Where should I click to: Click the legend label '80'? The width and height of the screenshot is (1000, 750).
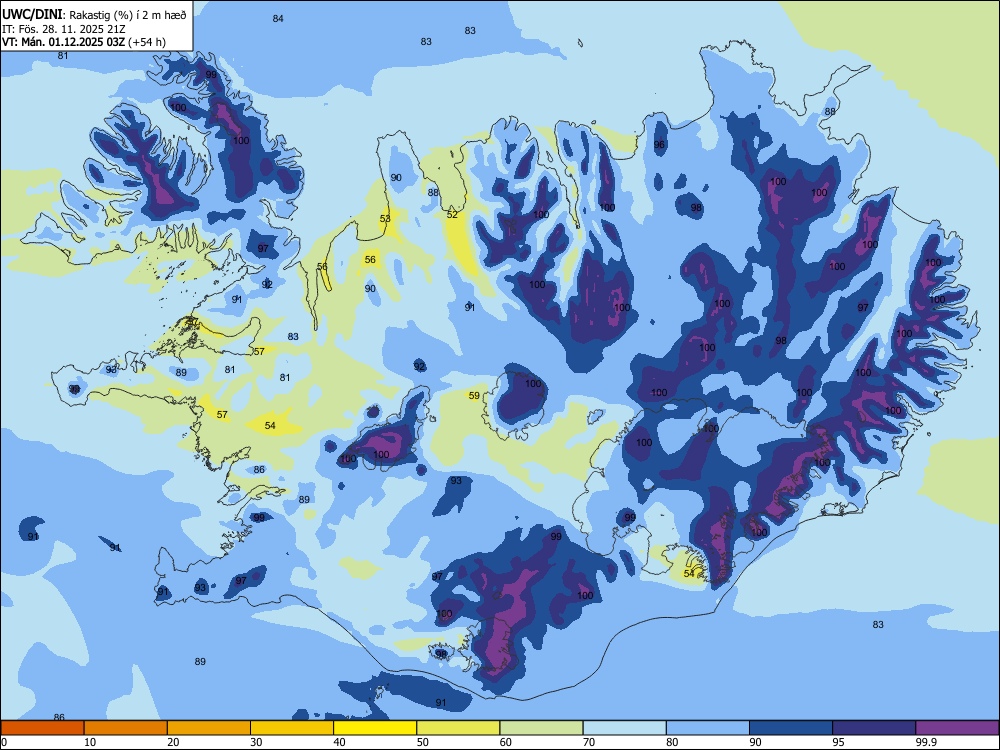pos(672,742)
